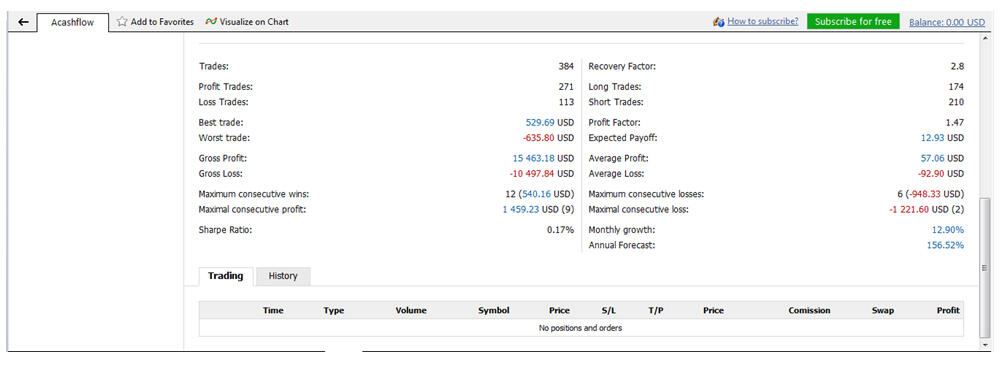The height and width of the screenshot is (370, 1002).
Task: Click the Gross Loss value -10 497.84 USD
Action: coord(542,174)
